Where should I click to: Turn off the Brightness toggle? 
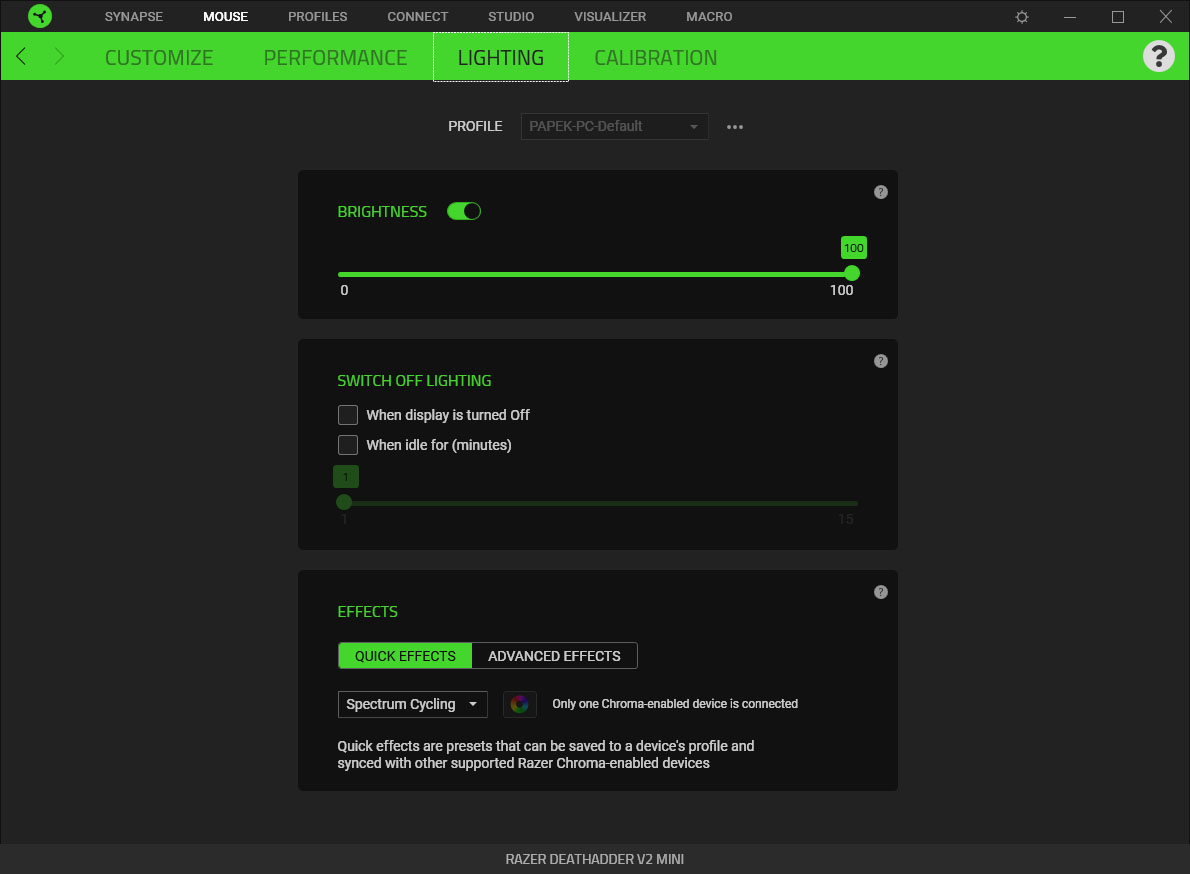(464, 212)
